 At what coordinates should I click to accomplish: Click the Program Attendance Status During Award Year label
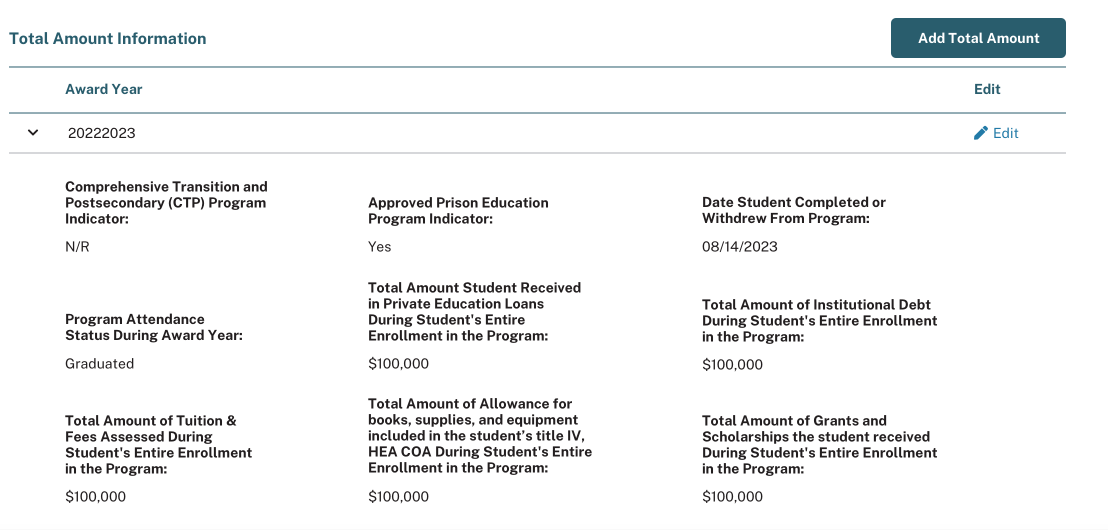154,327
